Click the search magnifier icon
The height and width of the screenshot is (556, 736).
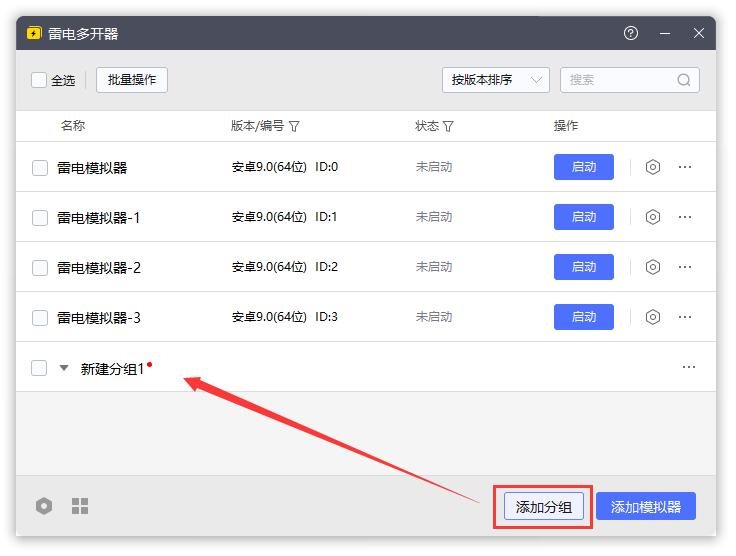[x=684, y=80]
